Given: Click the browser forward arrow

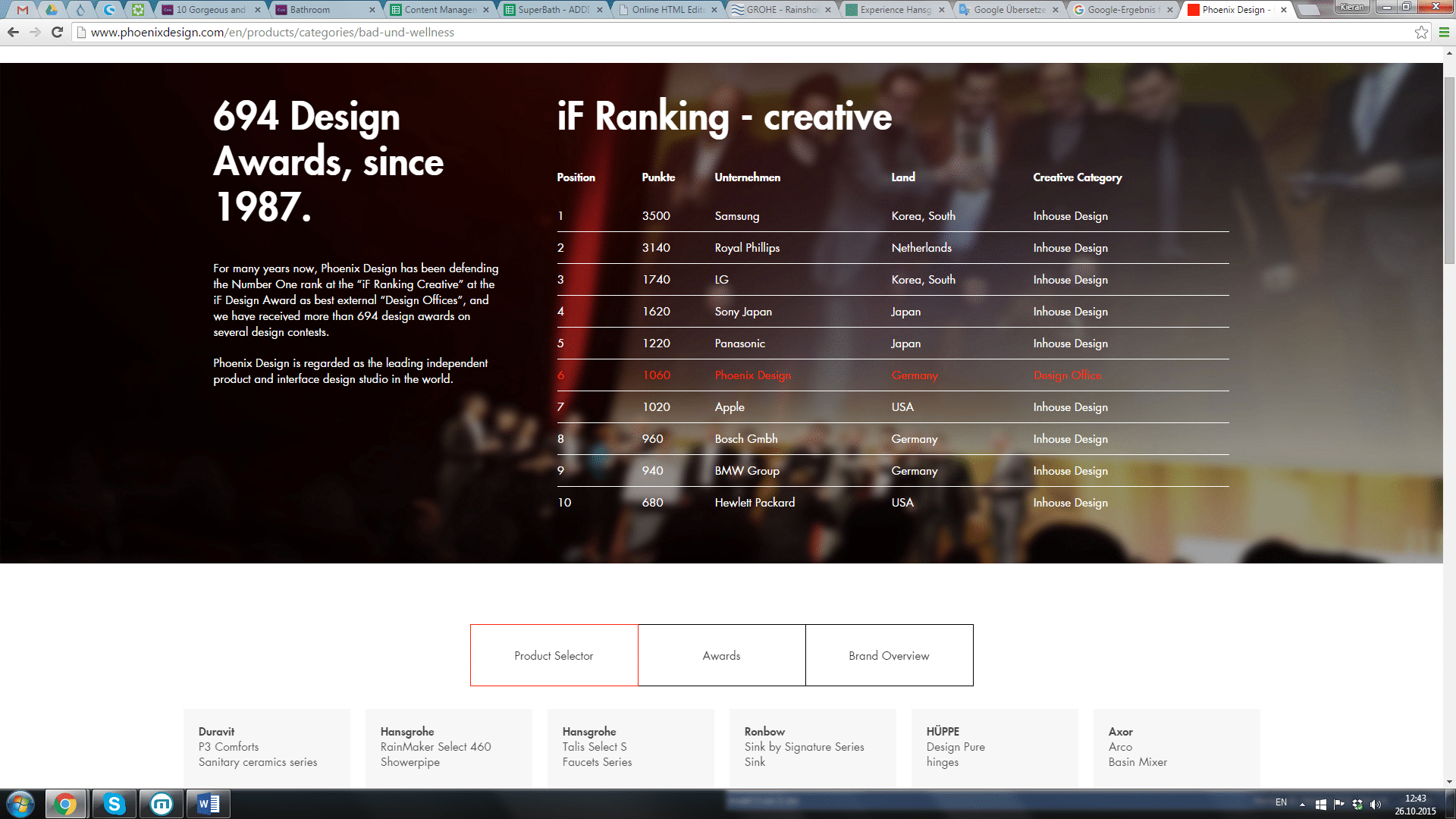Looking at the screenshot, I should [35, 32].
